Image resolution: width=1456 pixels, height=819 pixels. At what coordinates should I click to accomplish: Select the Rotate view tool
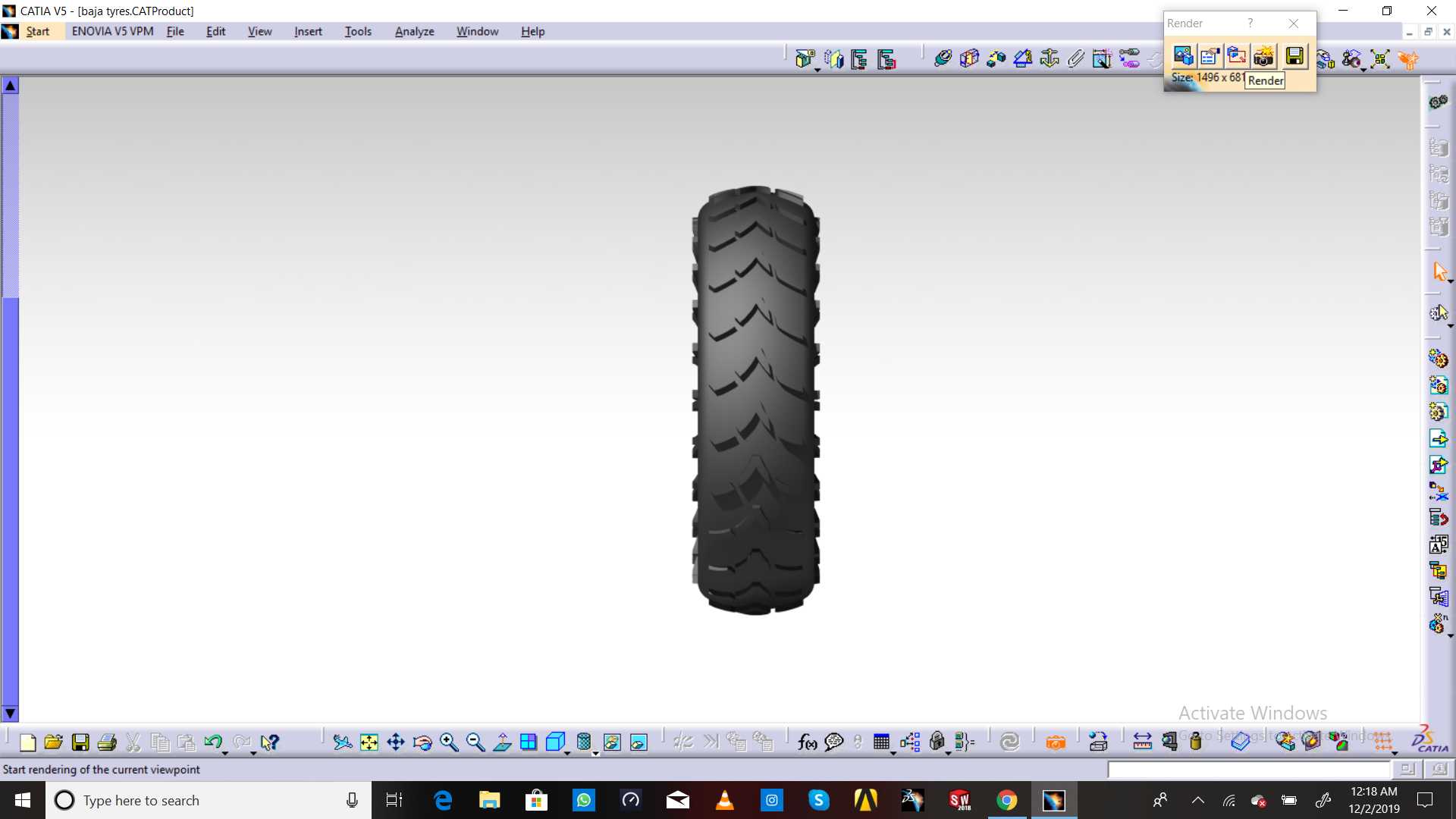422,742
